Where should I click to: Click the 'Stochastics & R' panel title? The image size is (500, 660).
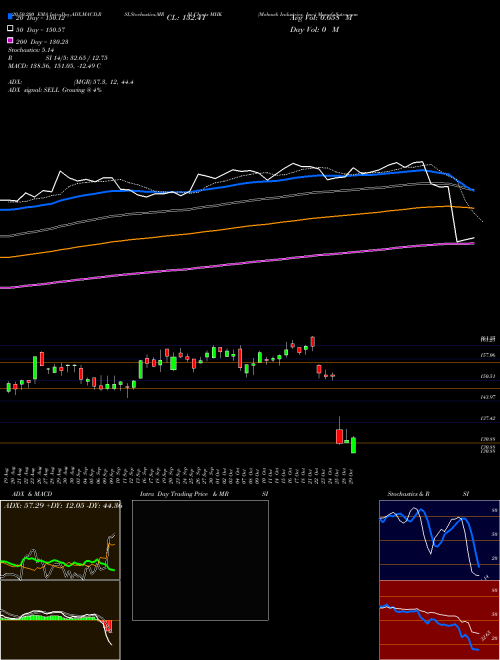tap(408, 494)
